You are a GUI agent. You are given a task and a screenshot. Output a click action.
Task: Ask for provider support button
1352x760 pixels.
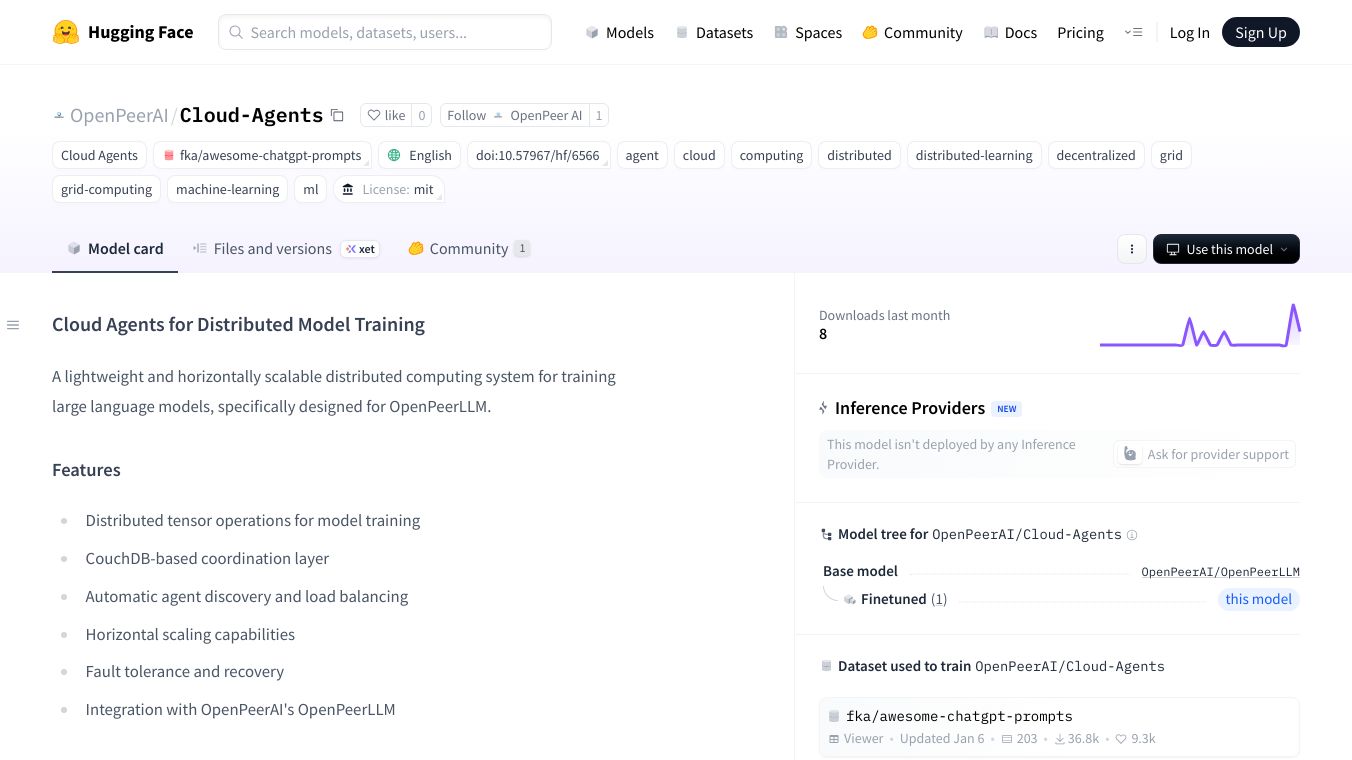[1205, 454]
